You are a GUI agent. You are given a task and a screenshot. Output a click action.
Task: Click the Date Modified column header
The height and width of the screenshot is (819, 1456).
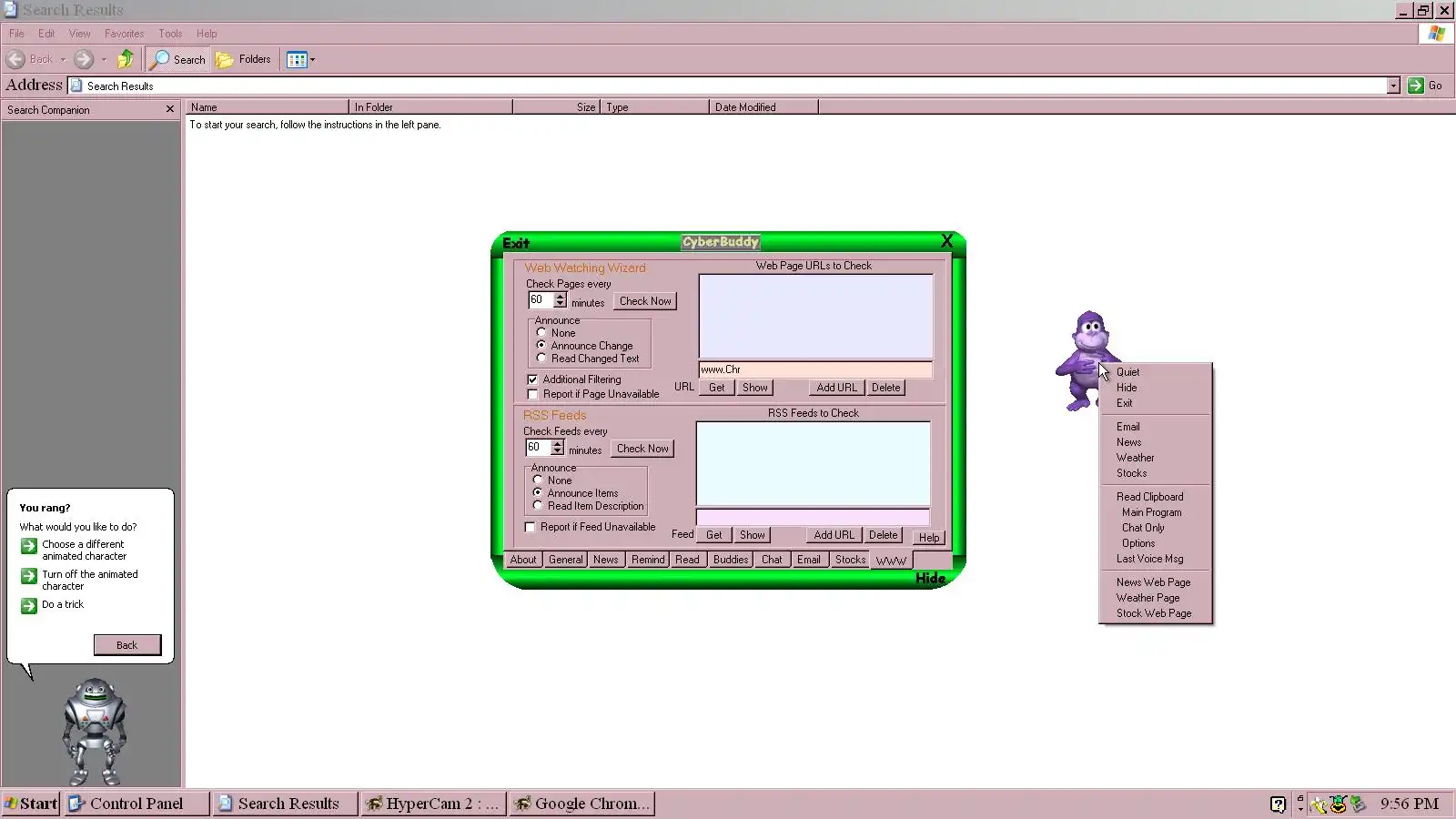(x=763, y=107)
